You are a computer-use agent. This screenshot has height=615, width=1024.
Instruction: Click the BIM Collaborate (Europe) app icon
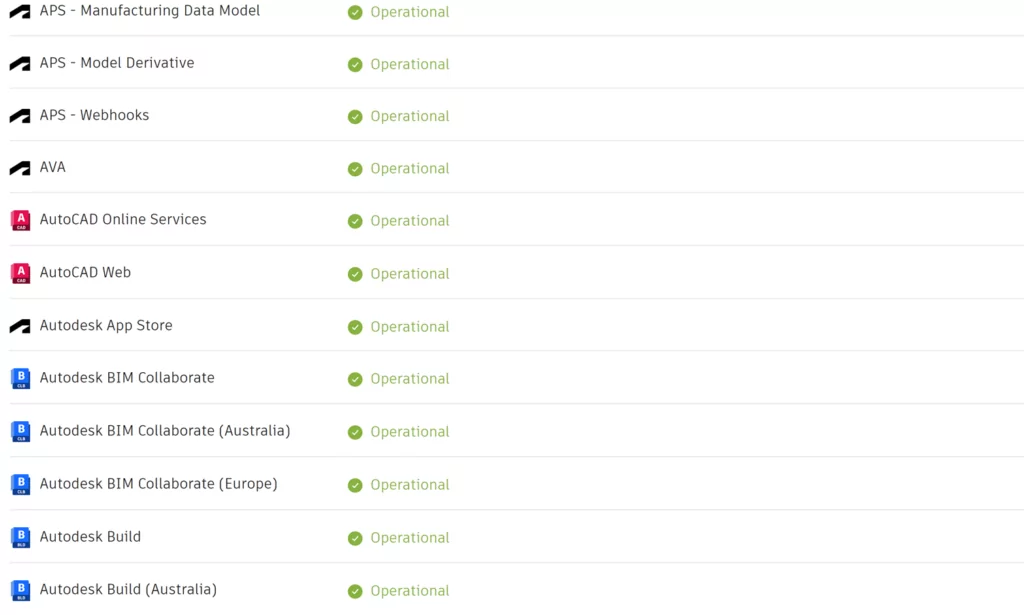click(x=20, y=484)
